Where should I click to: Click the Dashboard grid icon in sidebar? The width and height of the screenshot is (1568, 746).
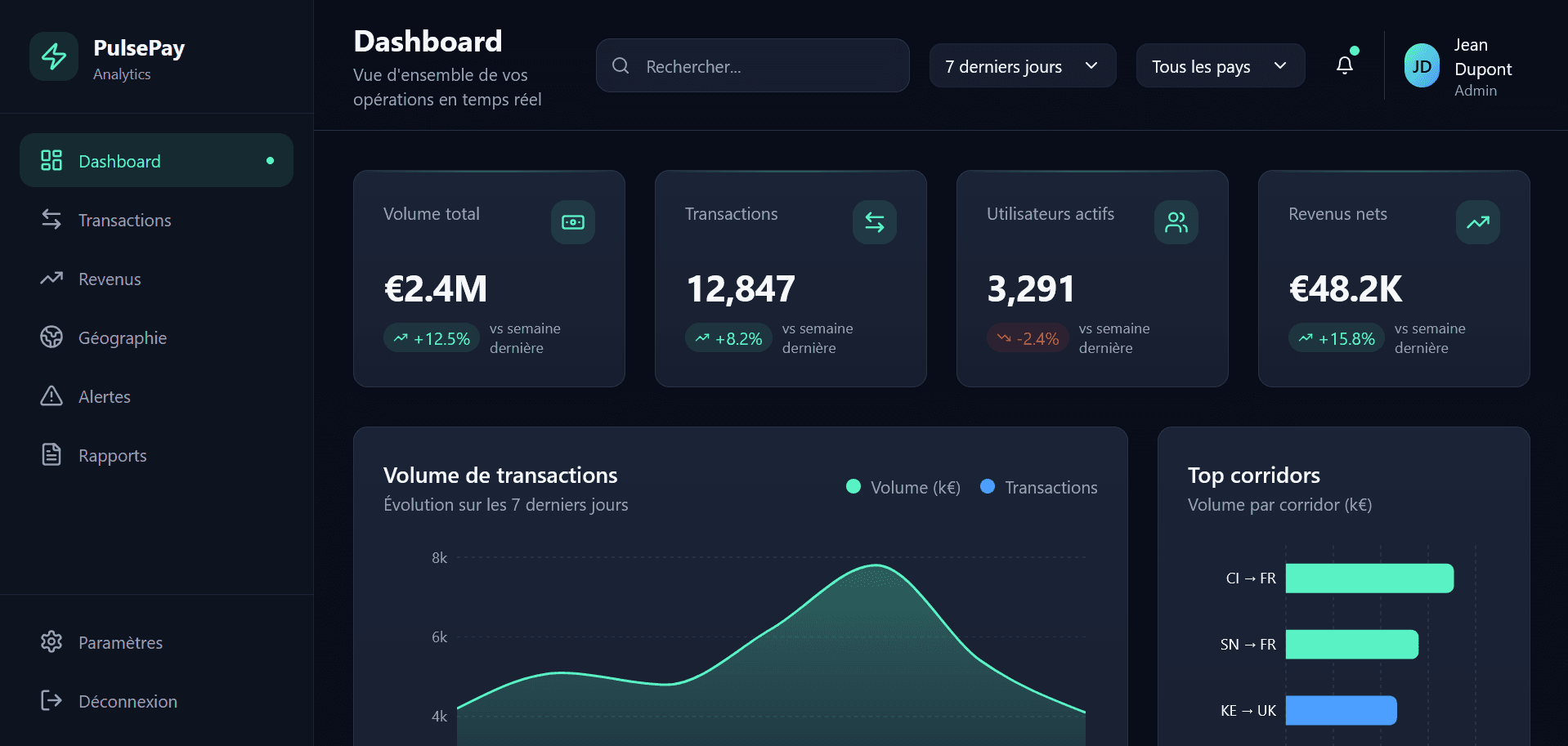pos(52,160)
